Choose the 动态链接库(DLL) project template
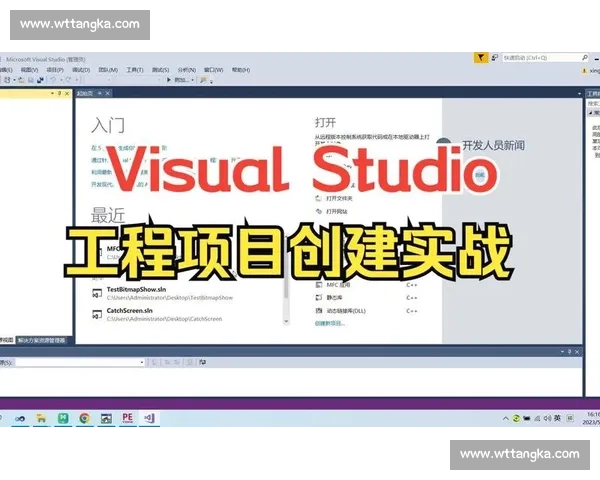600x480 pixels. tap(341, 311)
